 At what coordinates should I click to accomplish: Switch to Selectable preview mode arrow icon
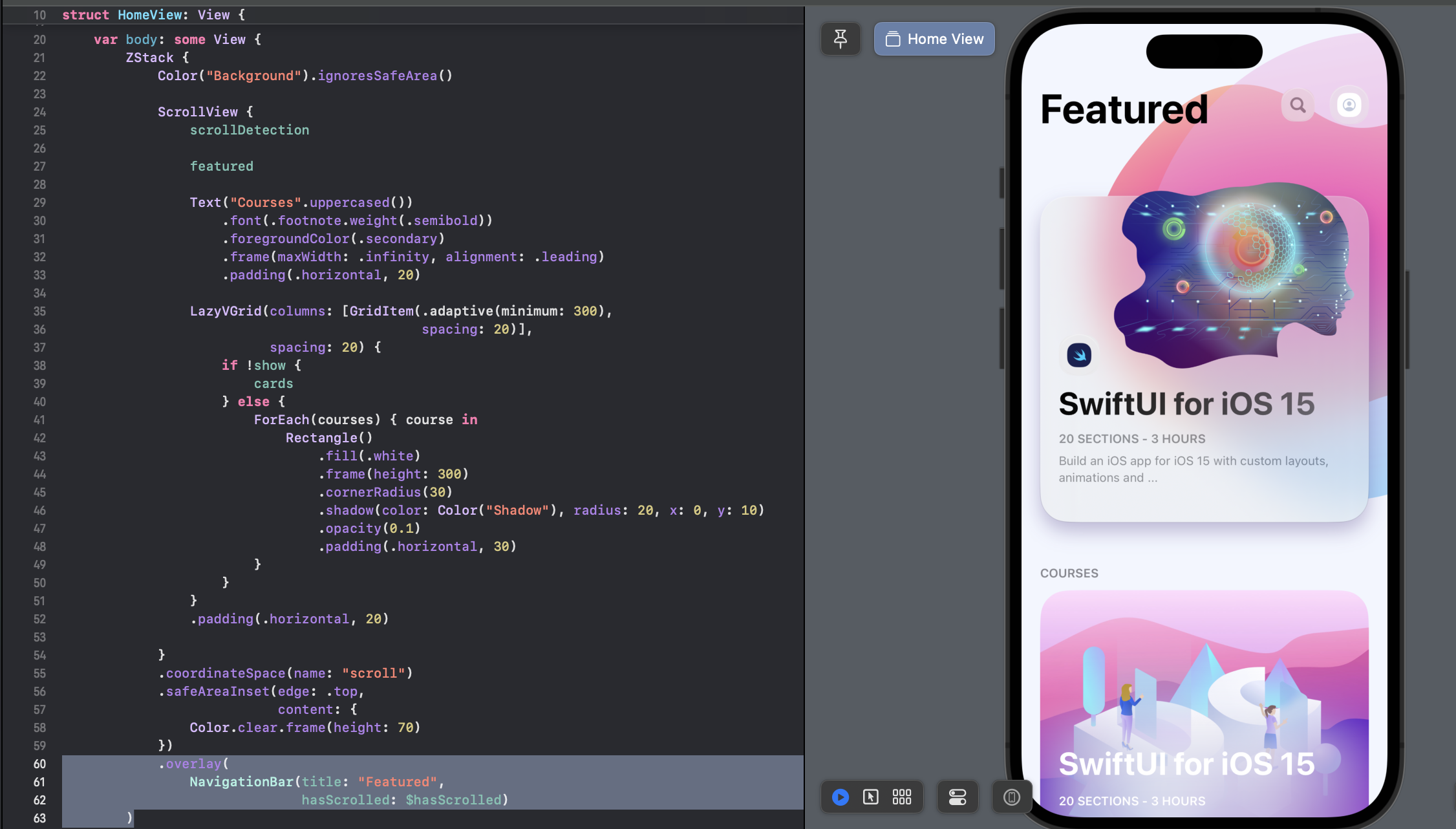click(871, 797)
